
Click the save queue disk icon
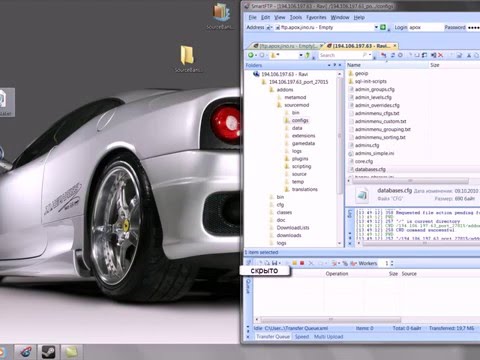click(274, 263)
